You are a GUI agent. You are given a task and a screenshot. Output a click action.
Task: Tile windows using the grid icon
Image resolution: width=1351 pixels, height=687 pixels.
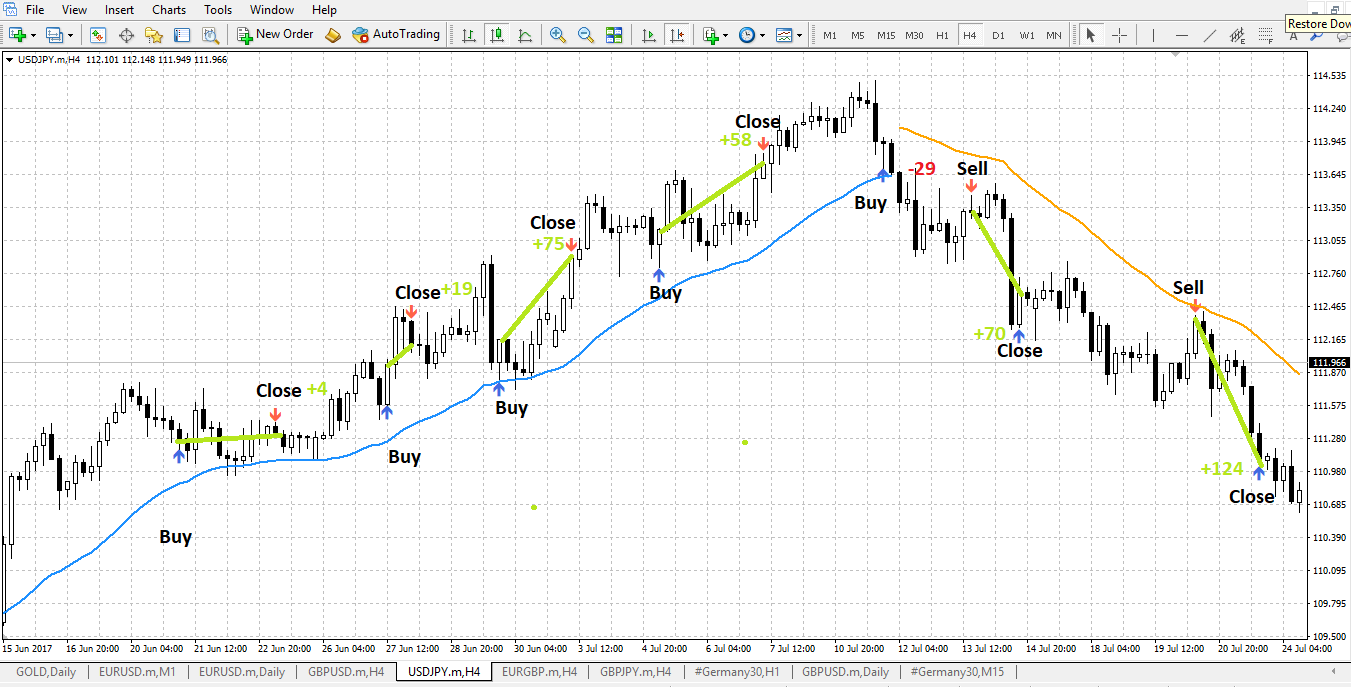pyautogui.click(x=614, y=35)
